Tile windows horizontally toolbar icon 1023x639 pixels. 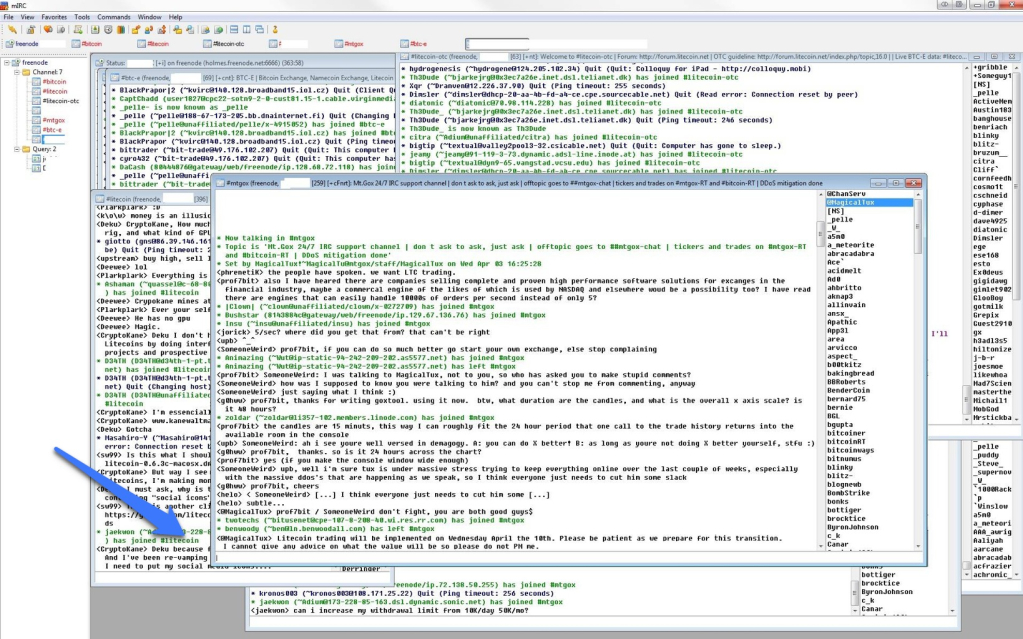(x=234, y=29)
